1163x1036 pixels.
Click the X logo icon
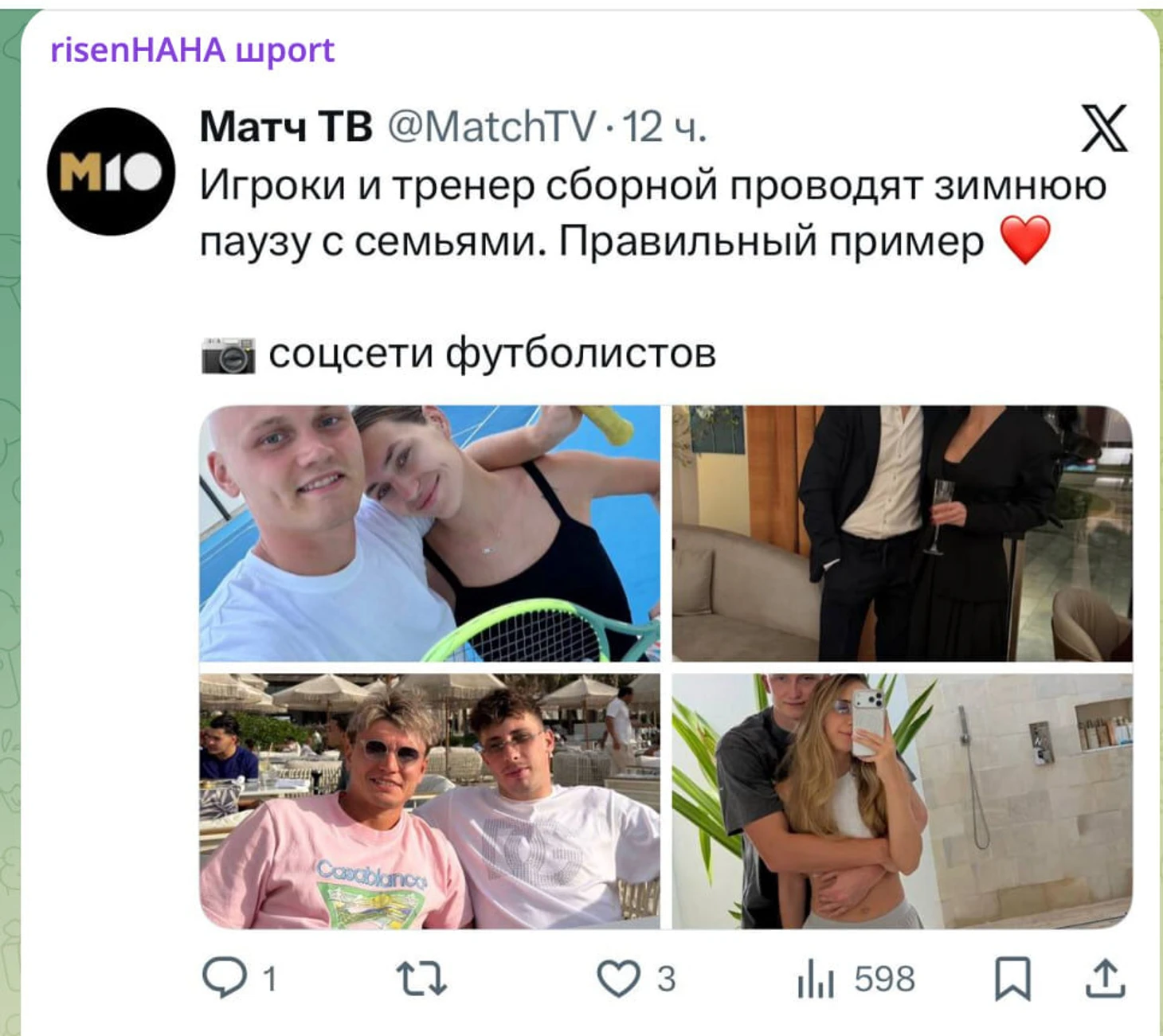[1104, 128]
